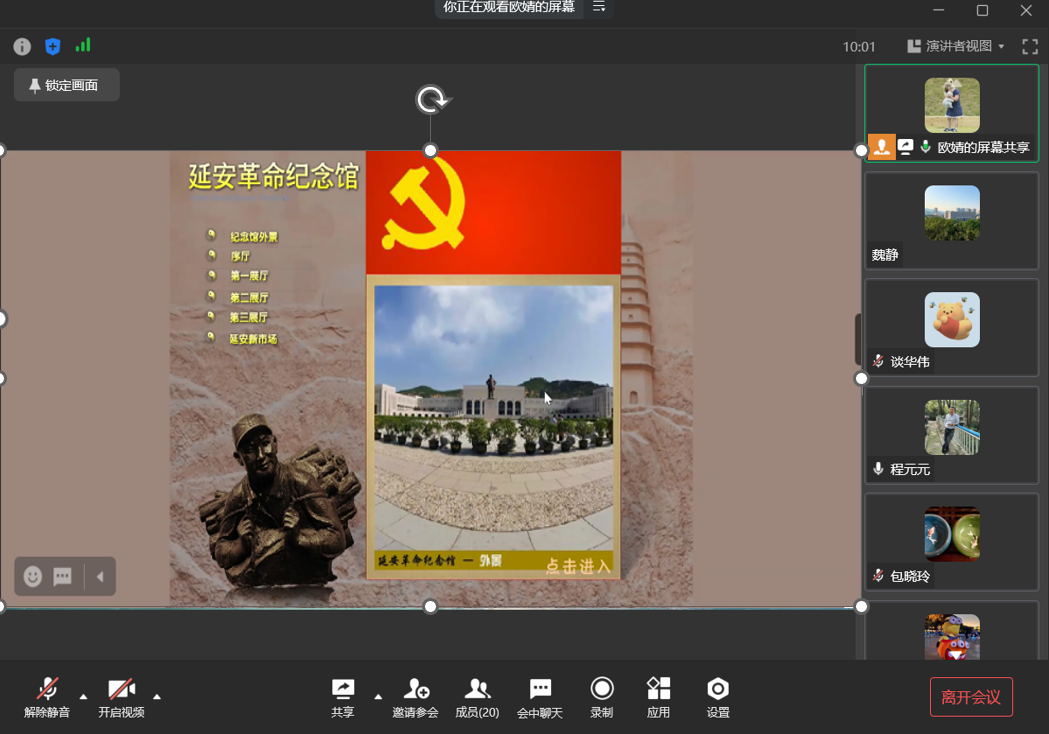Click the red Leave Meeting button
Viewport: 1049px width, 734px height.
click(x=971, y=697)
